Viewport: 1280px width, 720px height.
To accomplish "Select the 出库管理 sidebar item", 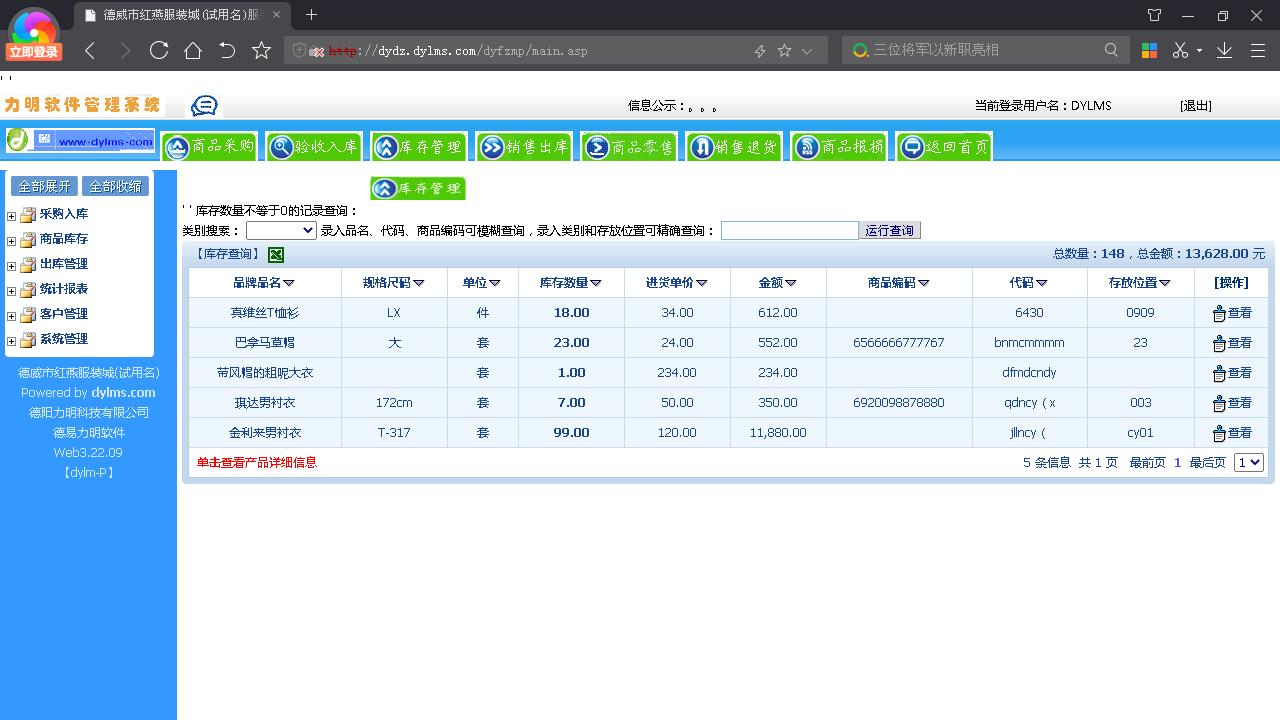I will (x=64, y=263).
